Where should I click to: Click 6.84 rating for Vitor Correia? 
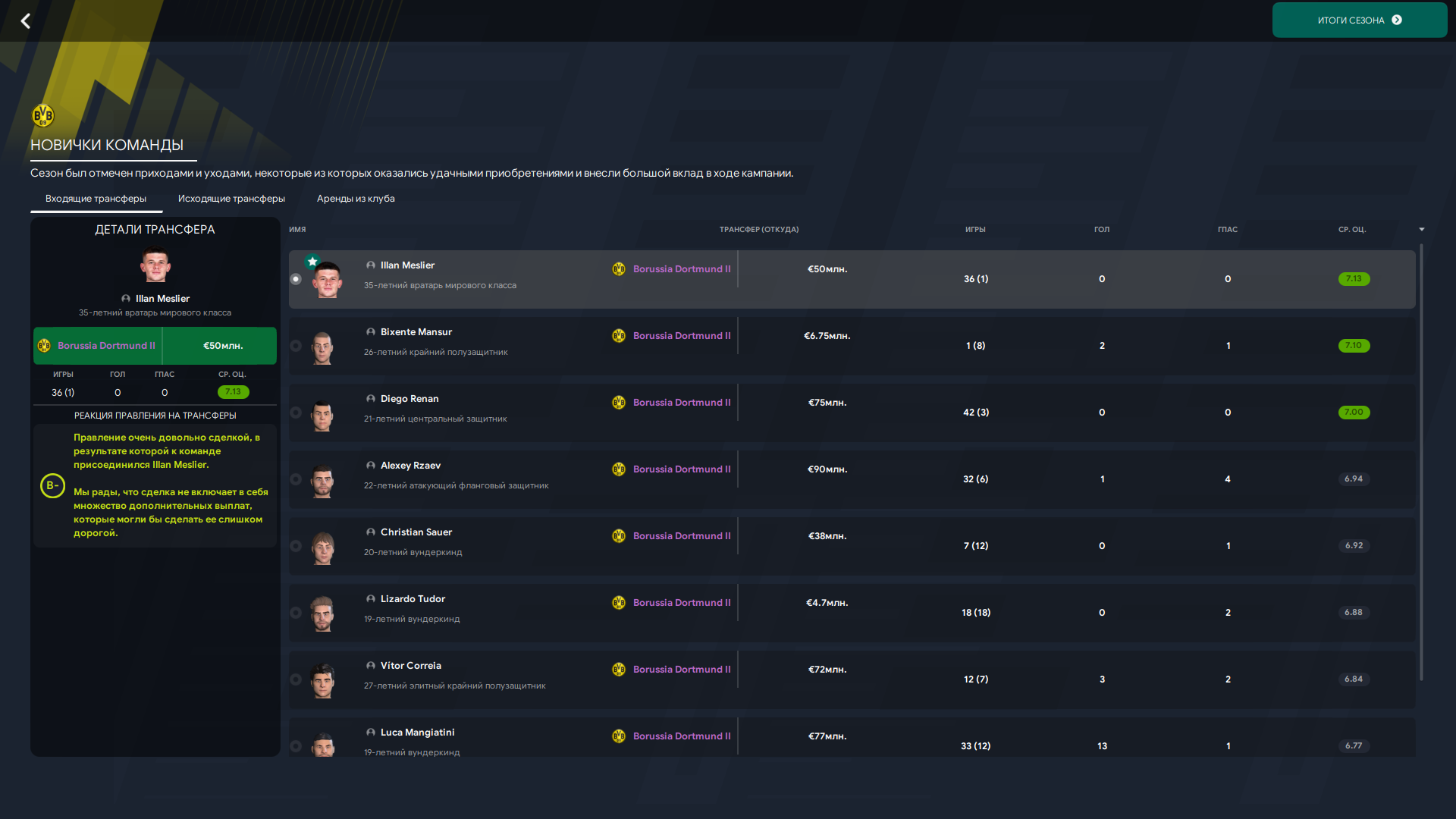click(x=1354, y=679)
